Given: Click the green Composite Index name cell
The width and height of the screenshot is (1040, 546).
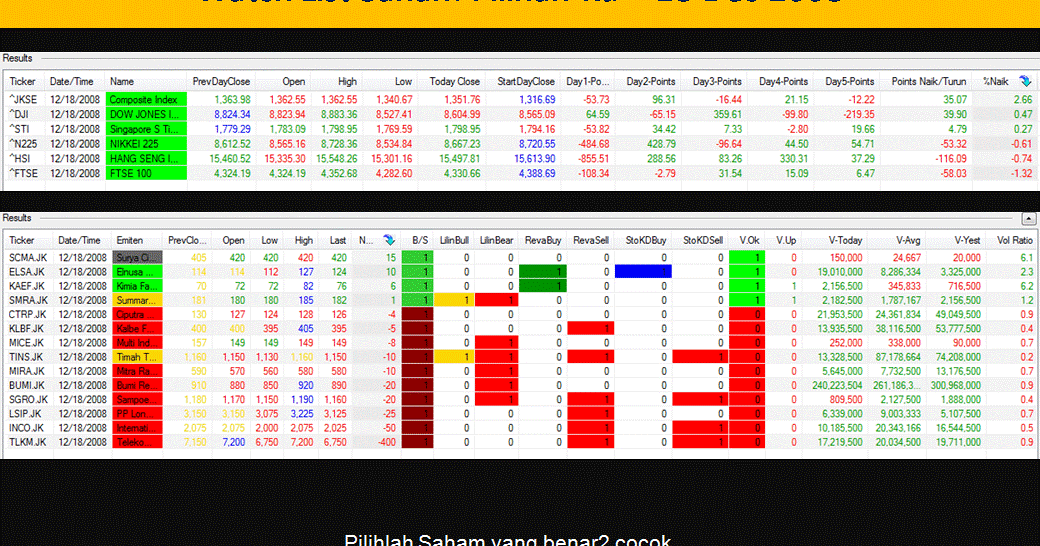Looking at the screenshot, I should (x=146, y=100).
